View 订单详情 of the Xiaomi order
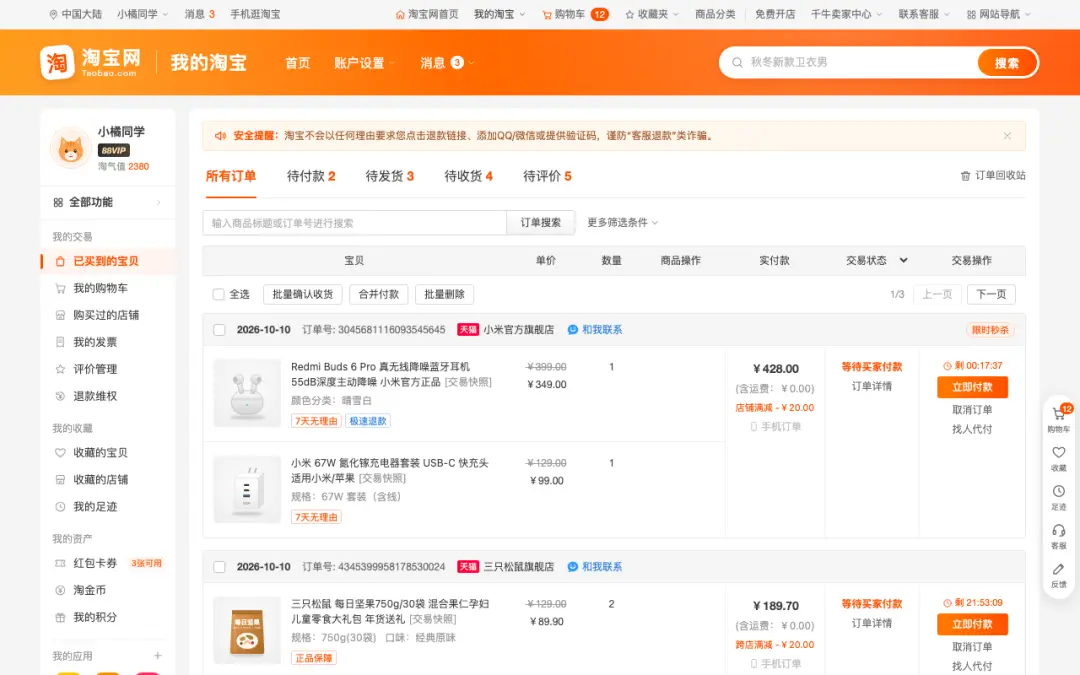 click(871, 386)
